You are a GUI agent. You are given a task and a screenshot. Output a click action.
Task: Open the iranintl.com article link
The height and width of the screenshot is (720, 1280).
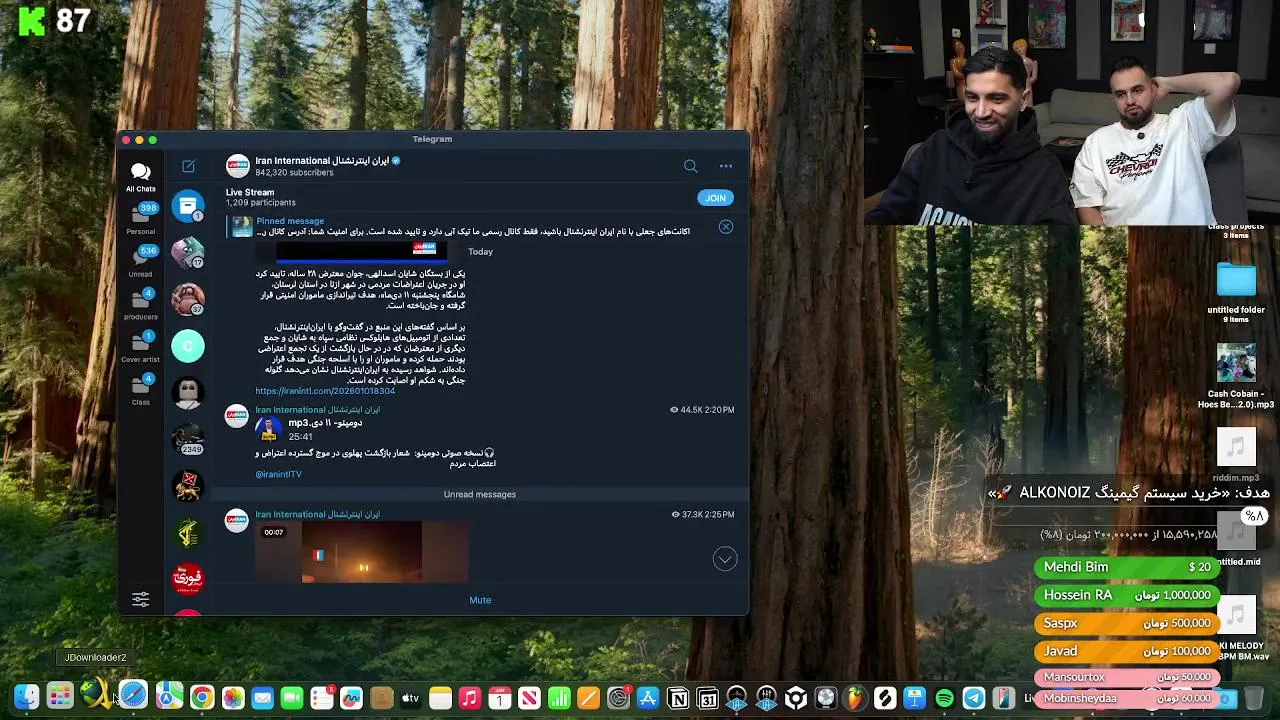pyautogui.click(x=325, y=391)
